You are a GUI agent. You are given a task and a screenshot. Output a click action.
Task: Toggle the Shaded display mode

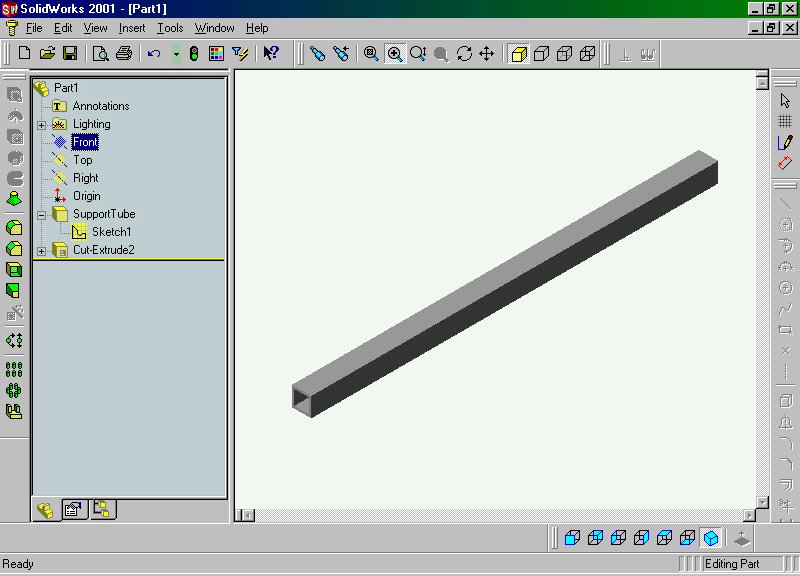[519, 53]
